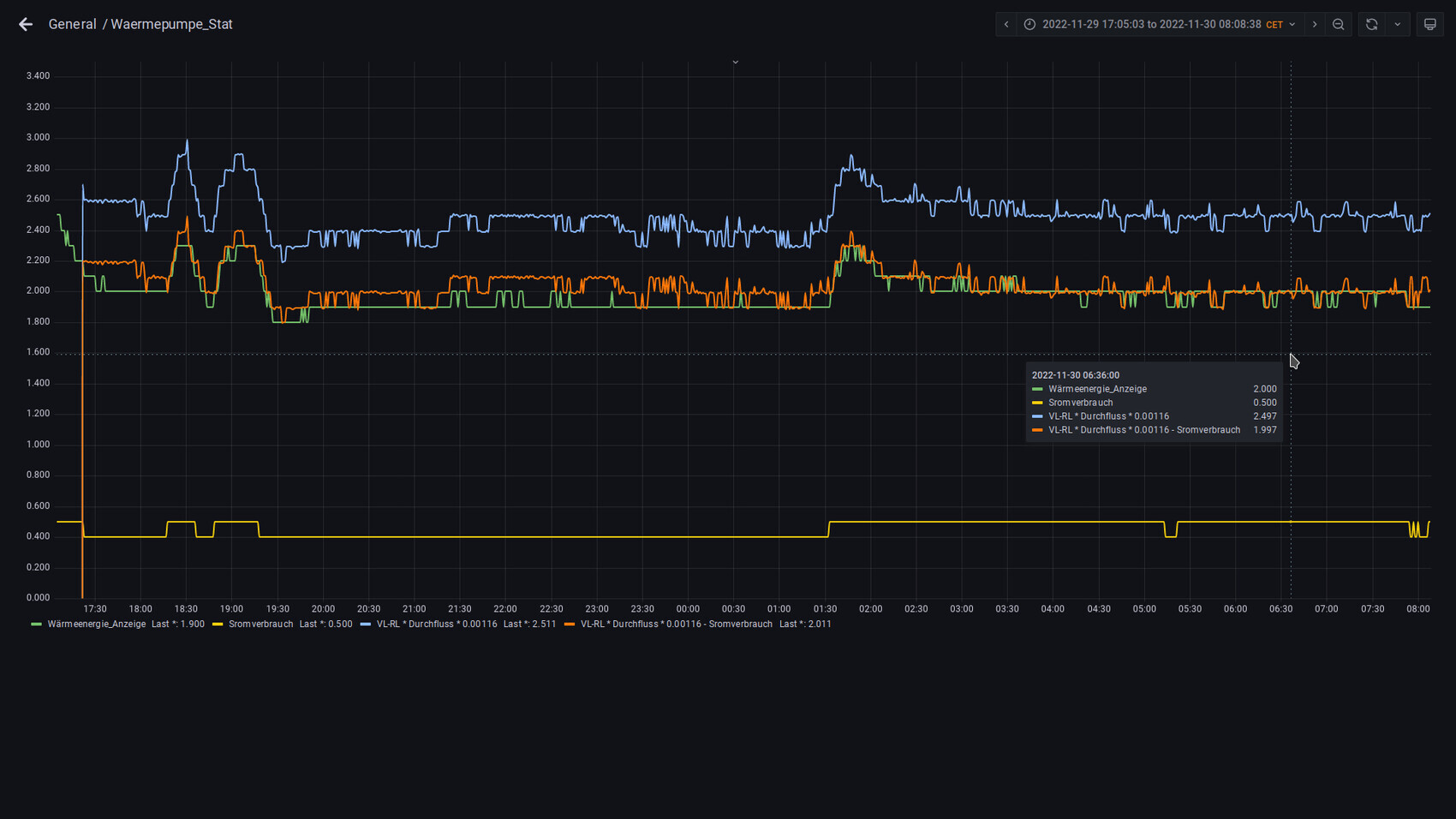This screenshot has width=1456, height=819.
Task: Open the refresh interval dropdown
Action: tap(1398, 24)
